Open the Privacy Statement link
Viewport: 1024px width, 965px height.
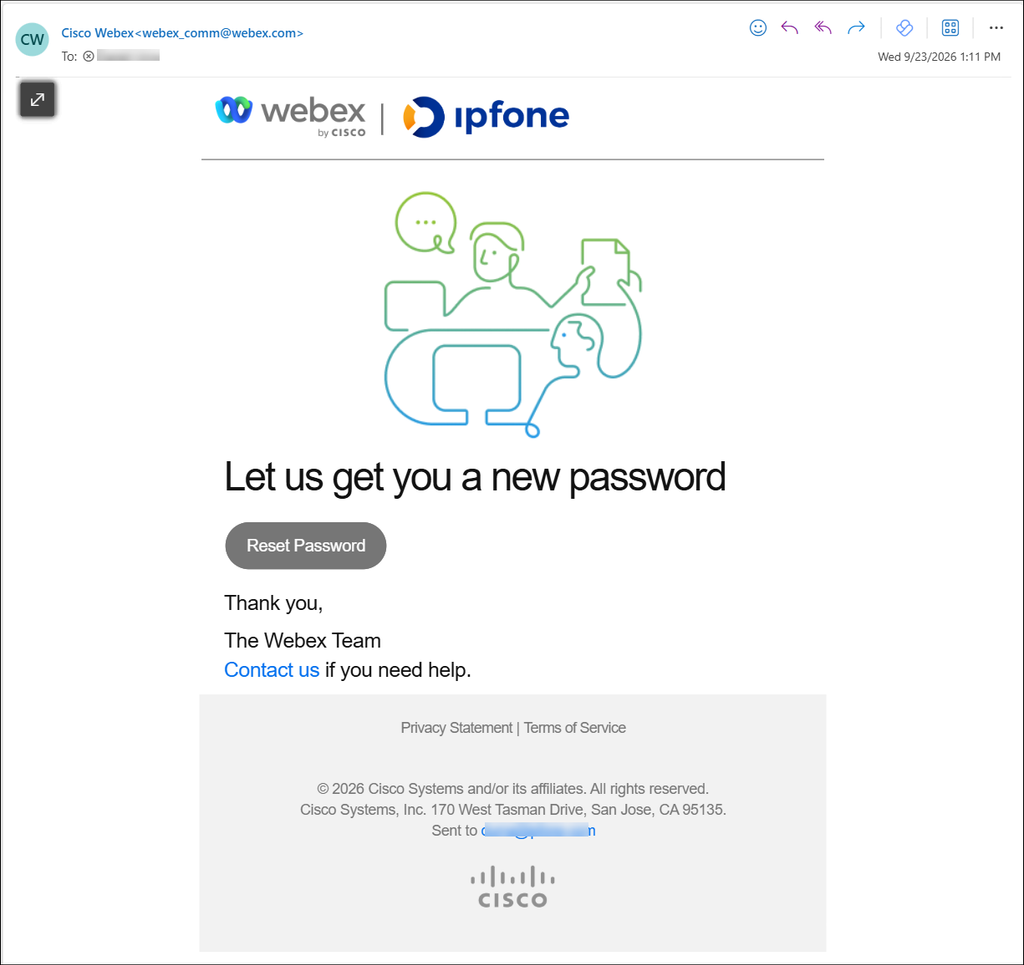[x=456, y=727]
